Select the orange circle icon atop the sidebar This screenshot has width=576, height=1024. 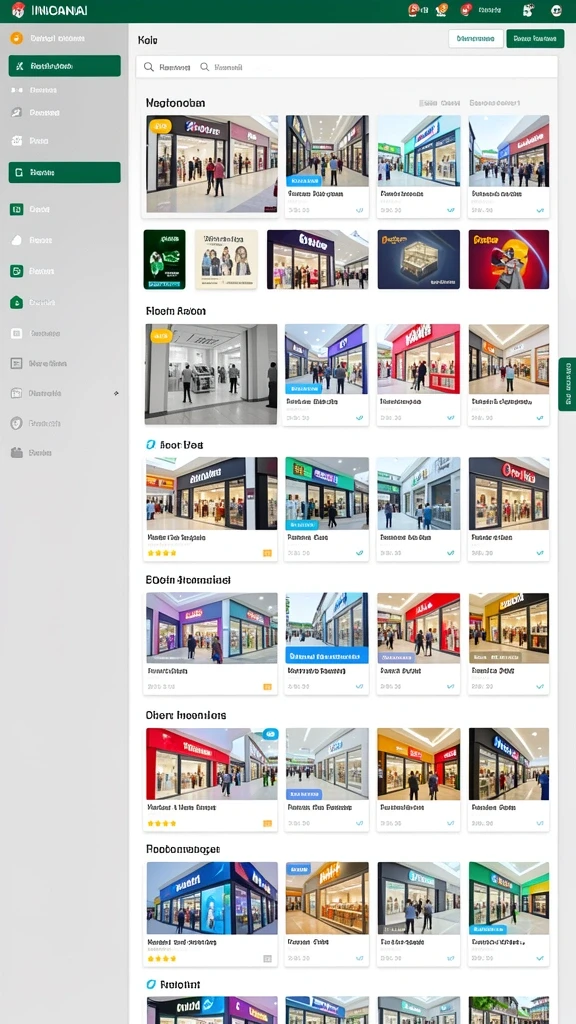tap(16, 38)
